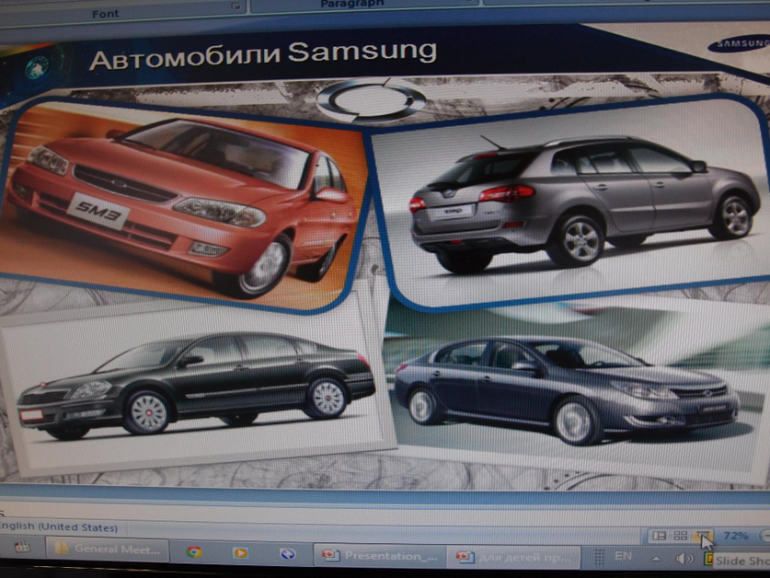Screen dimensions: 770x578
Task: Open Chrome from the taskbar
Action: pyautogui.click(x=193, y=552)
